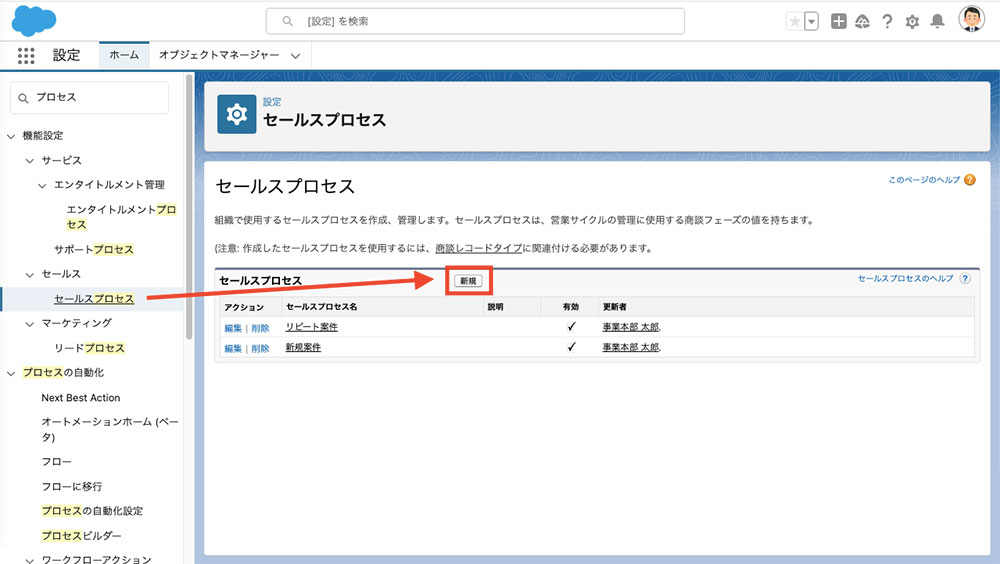
Task: Open フロー in the sidebar
Action: click(56, 461)
